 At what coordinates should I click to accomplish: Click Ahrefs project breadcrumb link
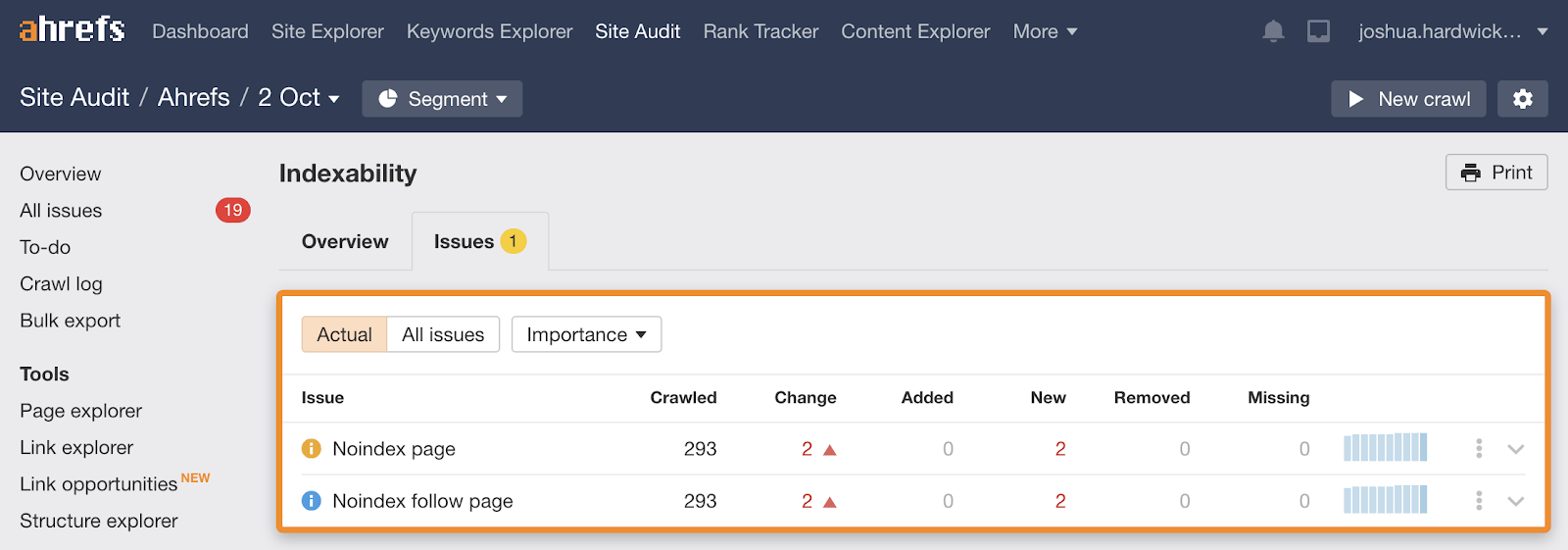coord(194,98)
